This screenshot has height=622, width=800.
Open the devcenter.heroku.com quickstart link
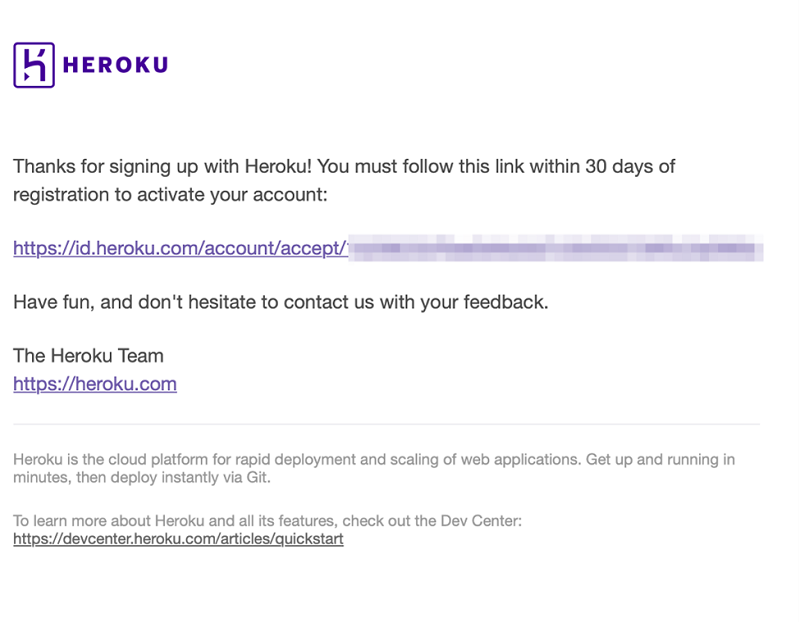pyautogui.click(x=178, y=539)
